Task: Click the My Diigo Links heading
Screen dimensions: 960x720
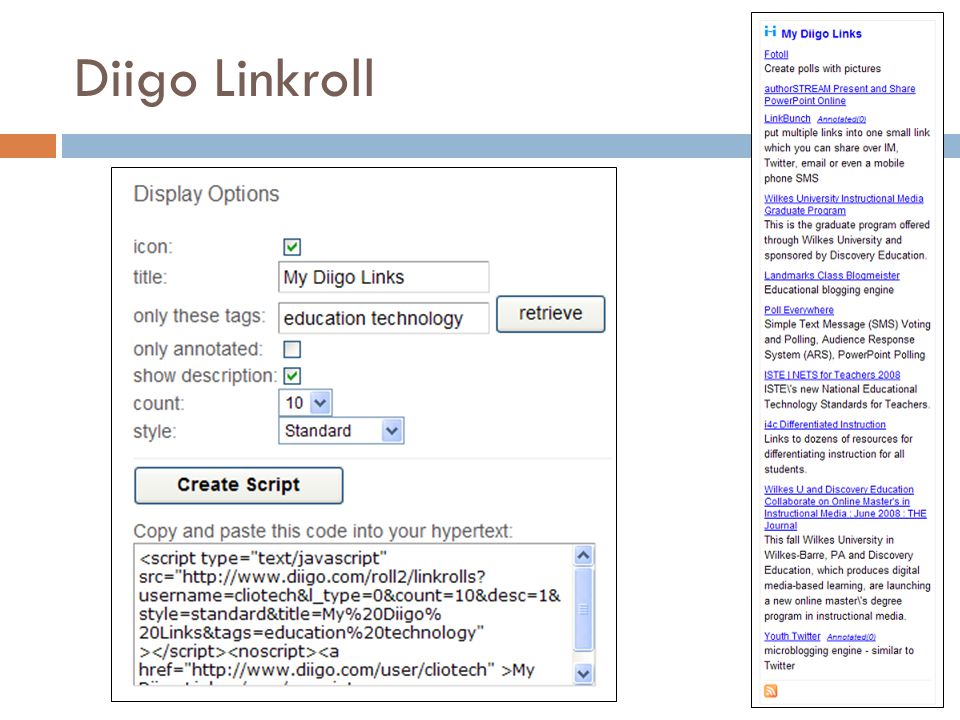Action: coord(821,34)
